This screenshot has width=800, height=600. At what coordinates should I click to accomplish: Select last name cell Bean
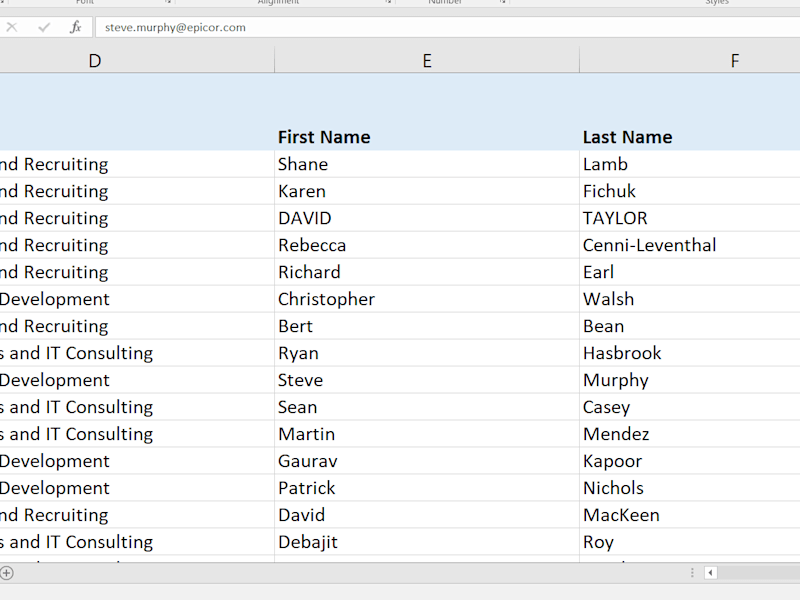pyautogui.click(x=690, y=326)
